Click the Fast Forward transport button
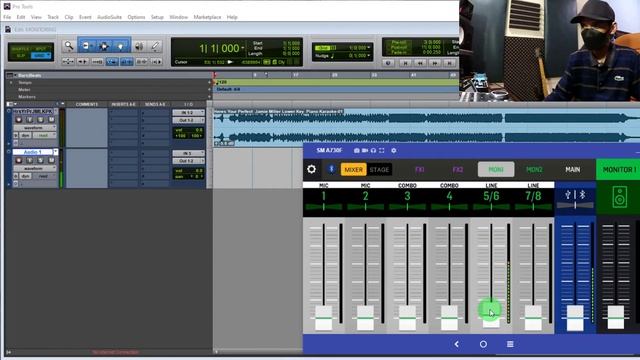The image size is (640, 360). 435,63
